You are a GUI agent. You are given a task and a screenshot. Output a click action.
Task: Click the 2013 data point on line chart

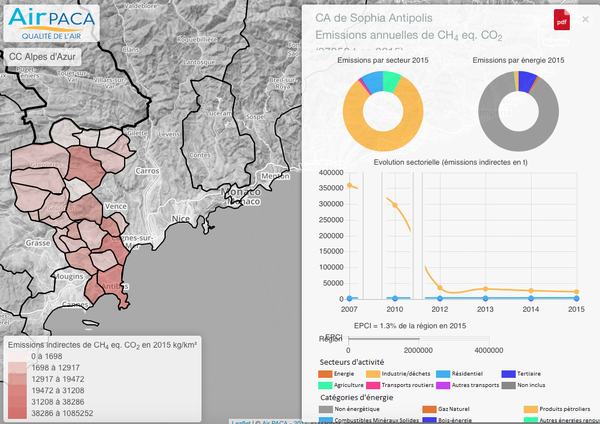485,289
